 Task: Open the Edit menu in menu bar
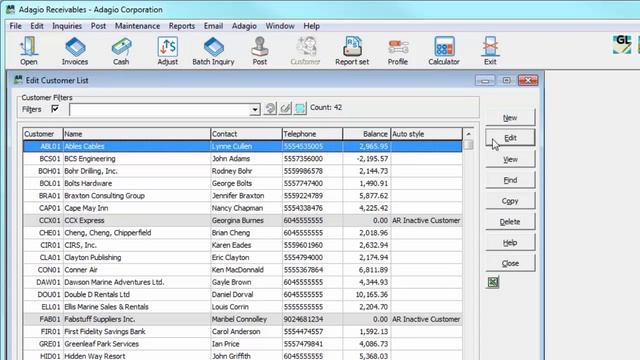click(37, 26)
